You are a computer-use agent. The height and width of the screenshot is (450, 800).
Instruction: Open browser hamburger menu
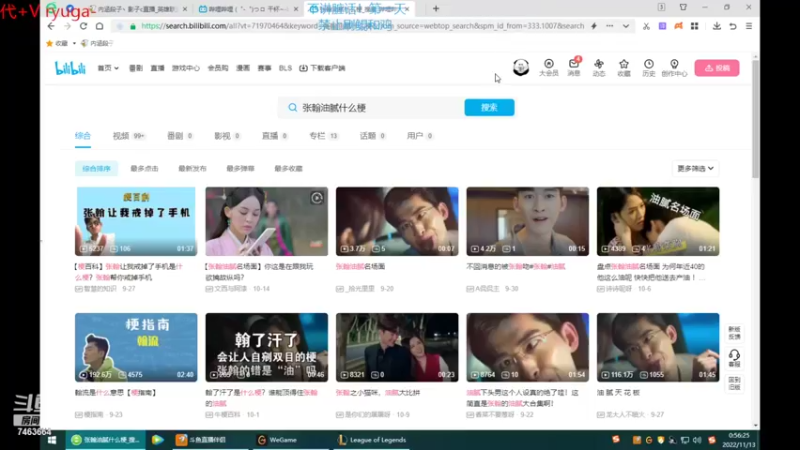[x=749, y=26]
